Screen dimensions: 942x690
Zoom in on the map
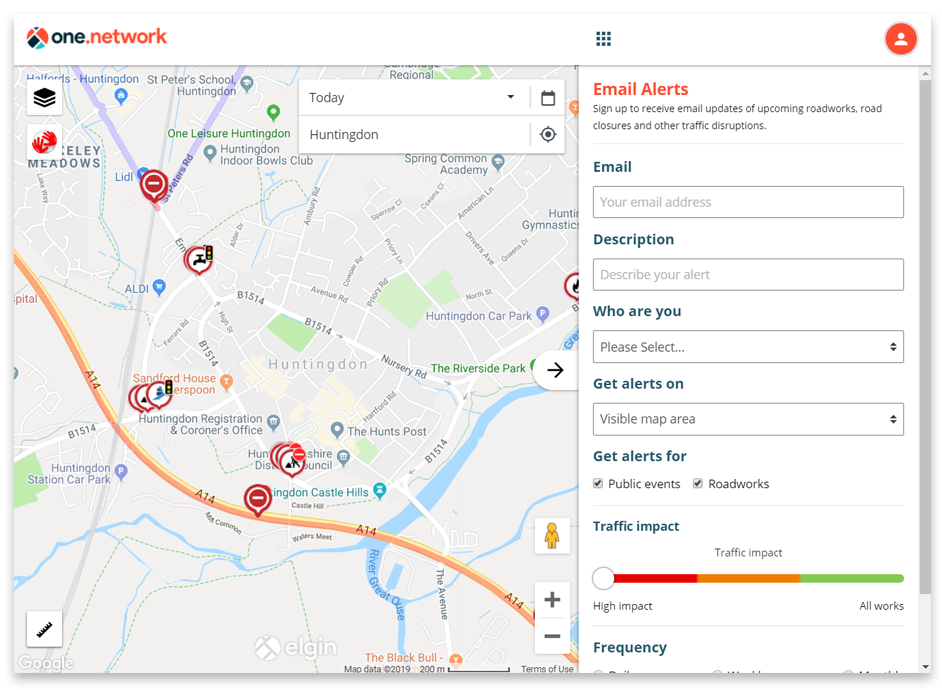coord(552,600)
